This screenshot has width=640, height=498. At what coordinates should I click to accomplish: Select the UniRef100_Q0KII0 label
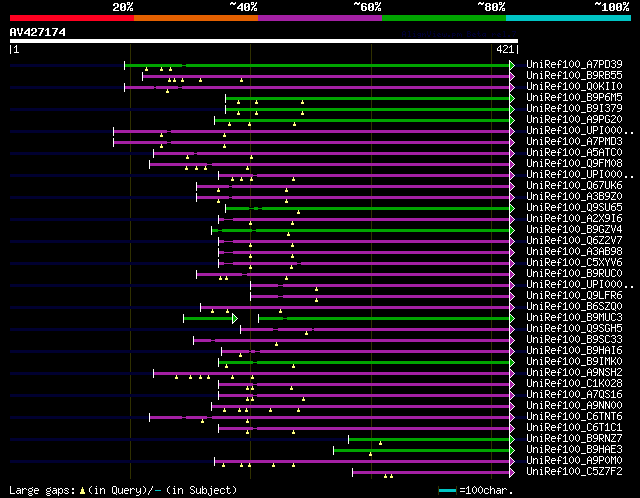point(574,87)
